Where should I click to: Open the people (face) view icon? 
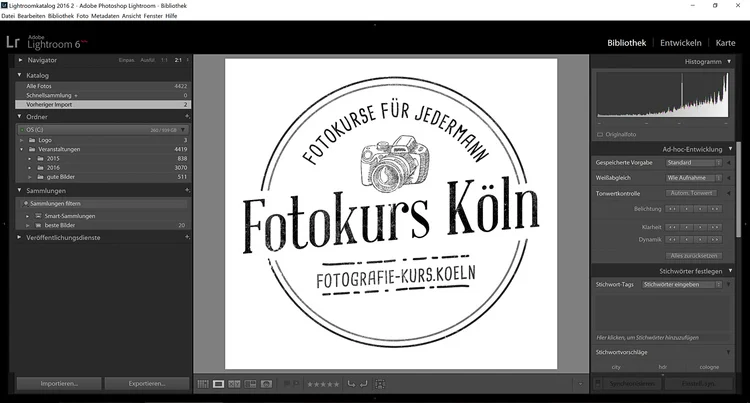pos(266,384)
